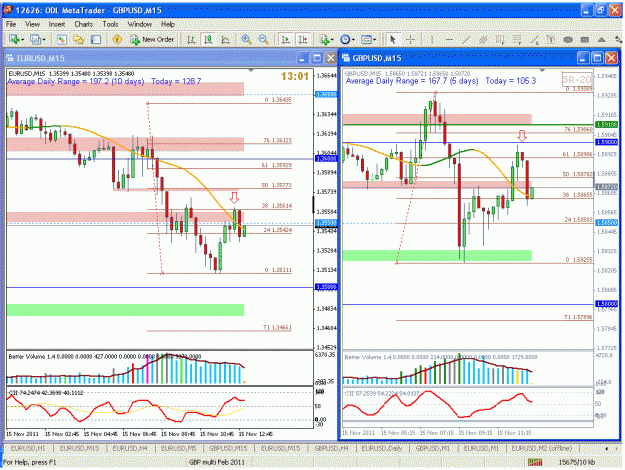Viewport: 625px width, 470px height.
Task: Click the 13:01 clock label on EURUSD chart
Action: 295,76
